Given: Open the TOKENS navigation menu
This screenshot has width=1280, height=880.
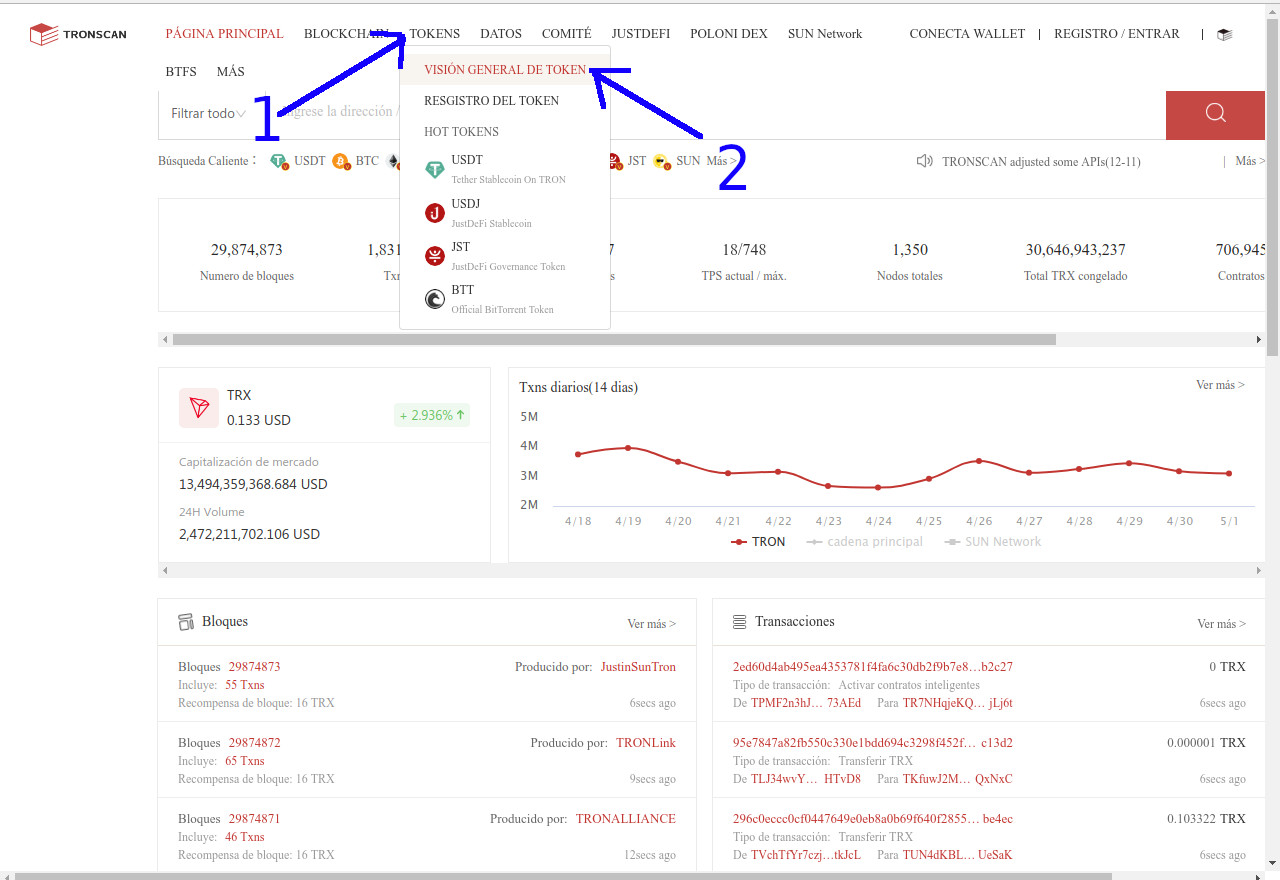Looking at the screenshot, I should [435, 34].
